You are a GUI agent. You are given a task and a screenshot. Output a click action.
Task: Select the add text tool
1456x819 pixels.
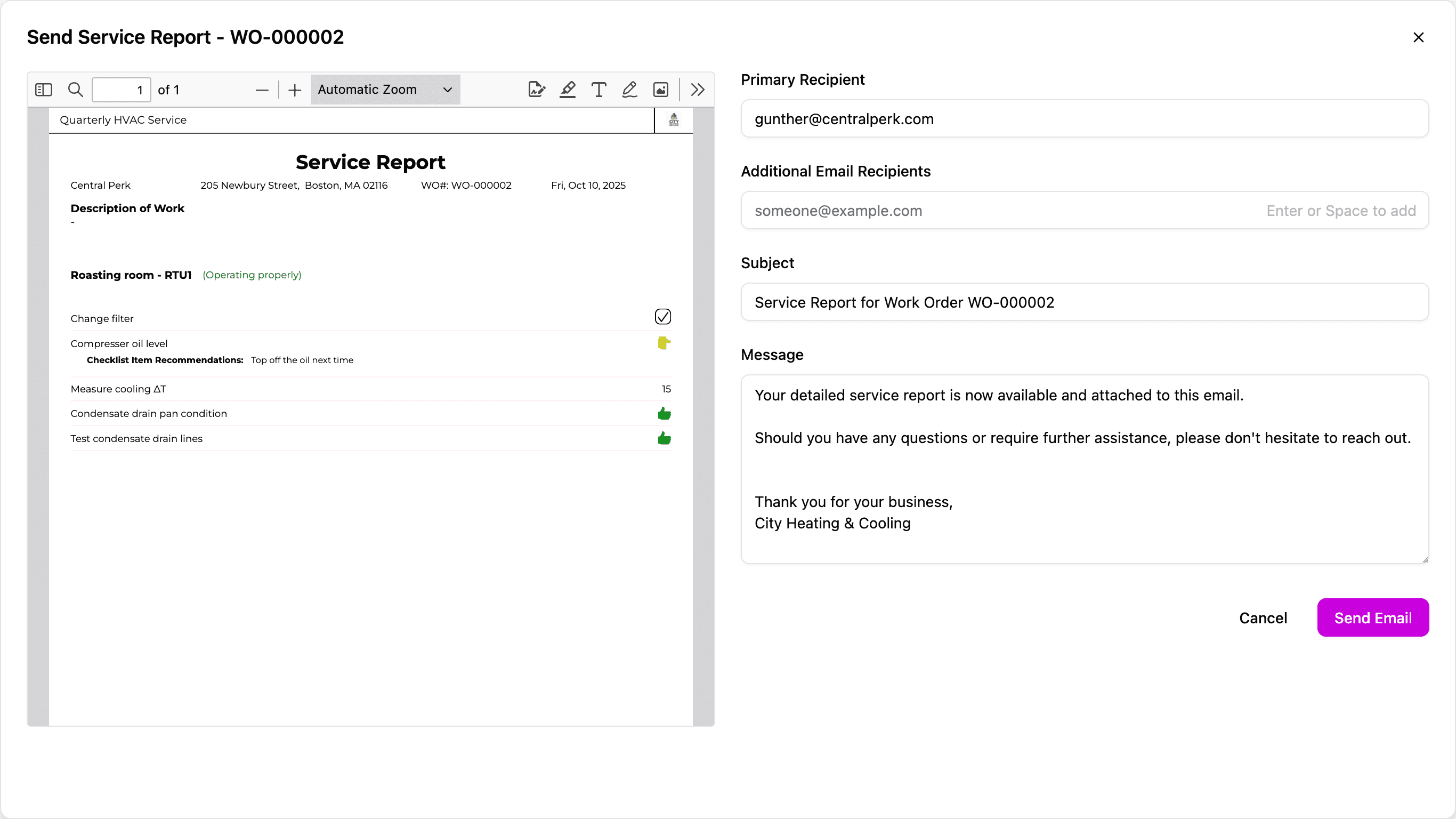tap(598, 90)
